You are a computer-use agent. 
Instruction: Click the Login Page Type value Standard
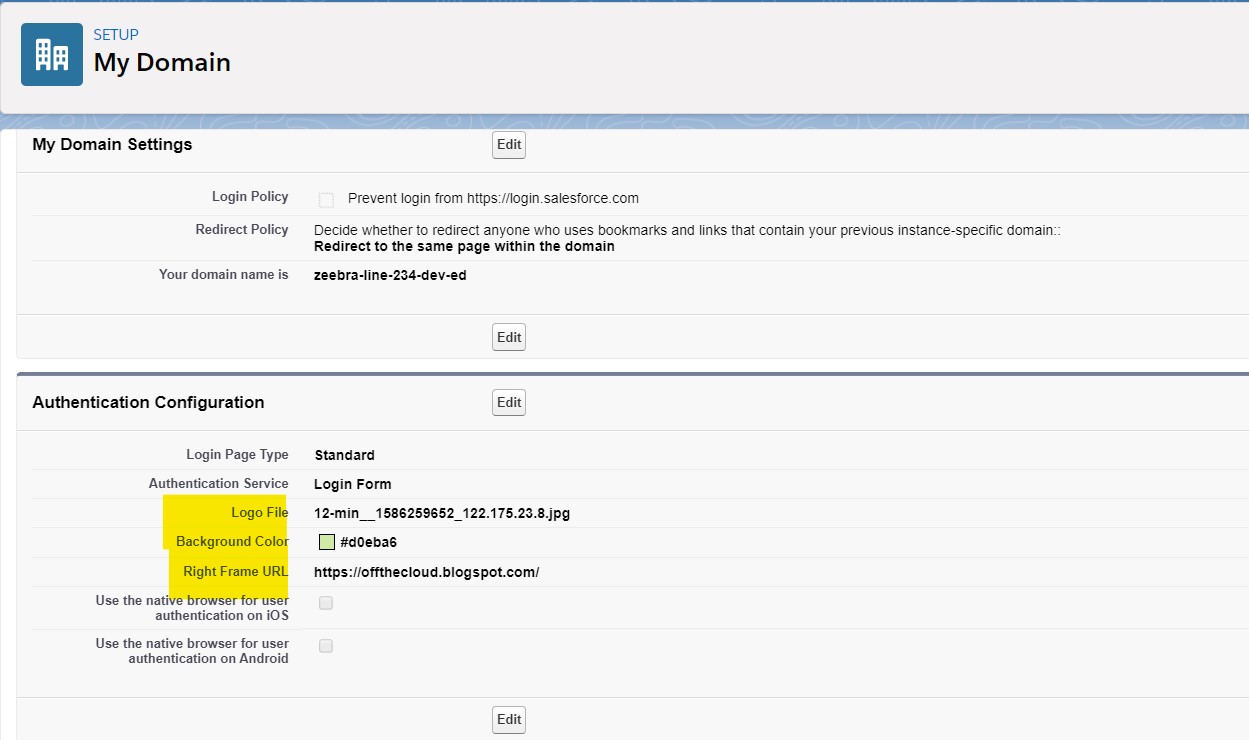tap(344, 455)
